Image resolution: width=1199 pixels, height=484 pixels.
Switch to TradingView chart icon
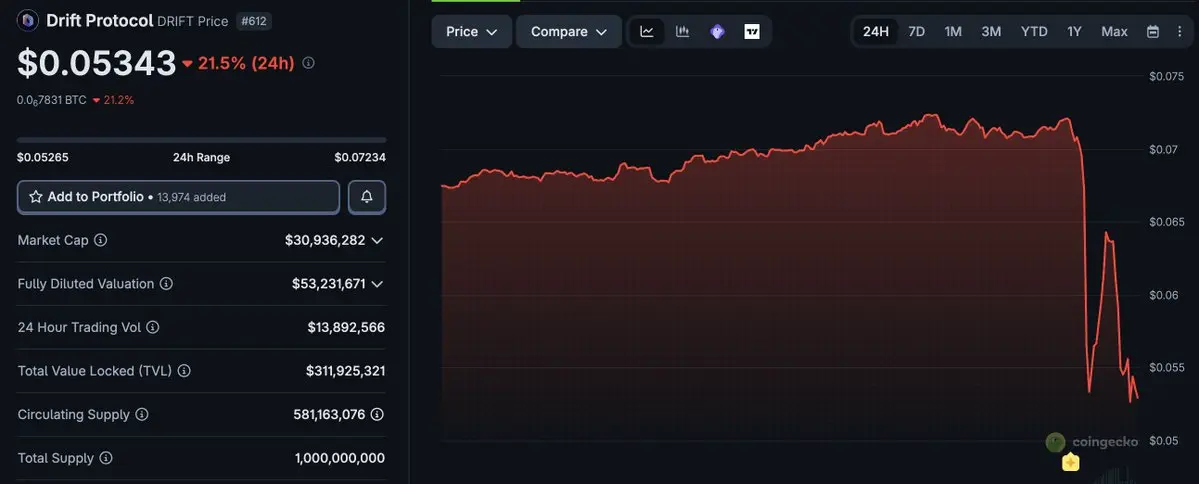click(752, 31)
